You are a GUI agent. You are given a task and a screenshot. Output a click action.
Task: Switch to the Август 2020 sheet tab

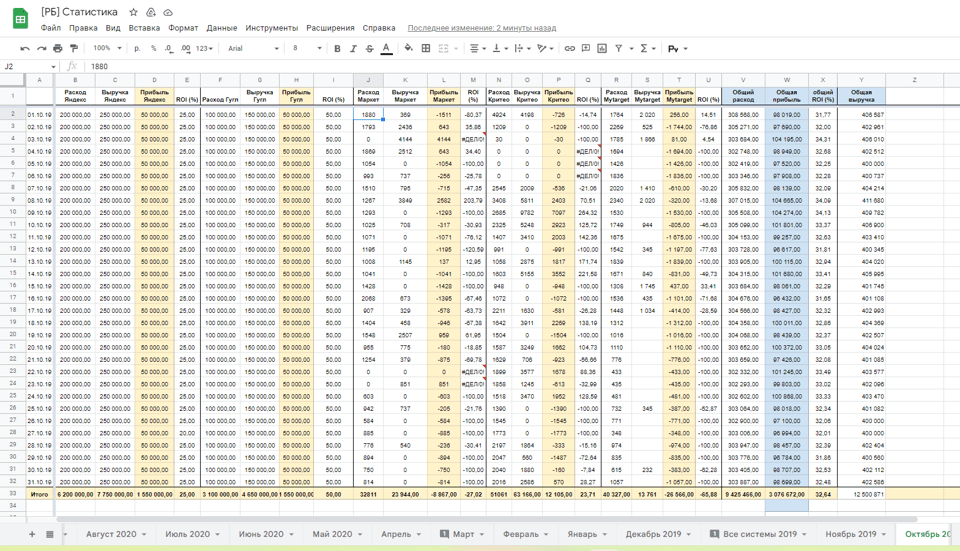pos(112,534)
